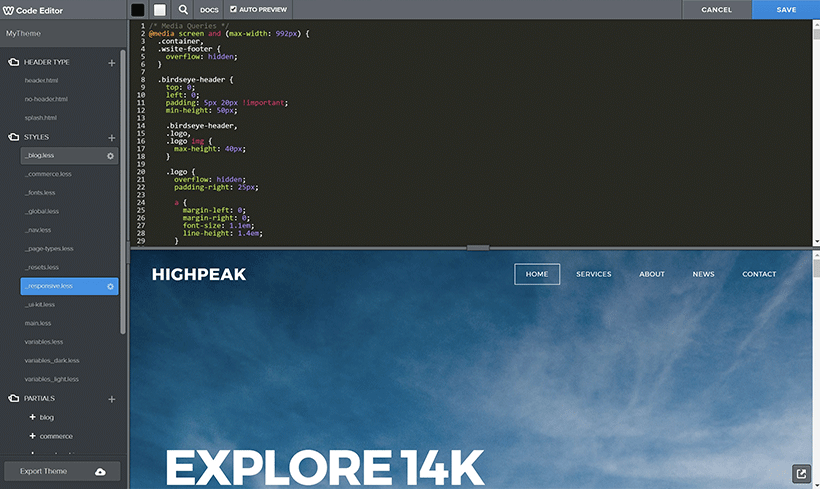Open settings gear for _blog.less
Image resolution: width=820 pixels, height=489 pixels.
tap(110, 156)
